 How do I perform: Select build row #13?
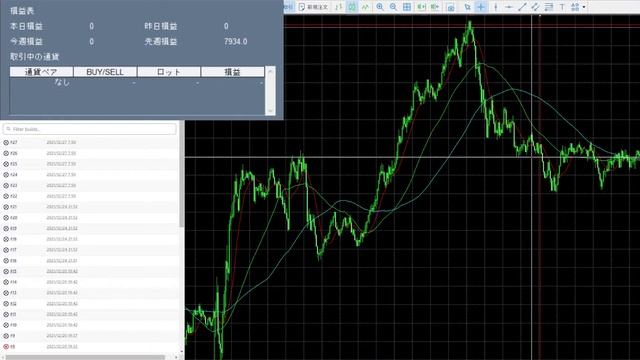[x=90, y=293]
